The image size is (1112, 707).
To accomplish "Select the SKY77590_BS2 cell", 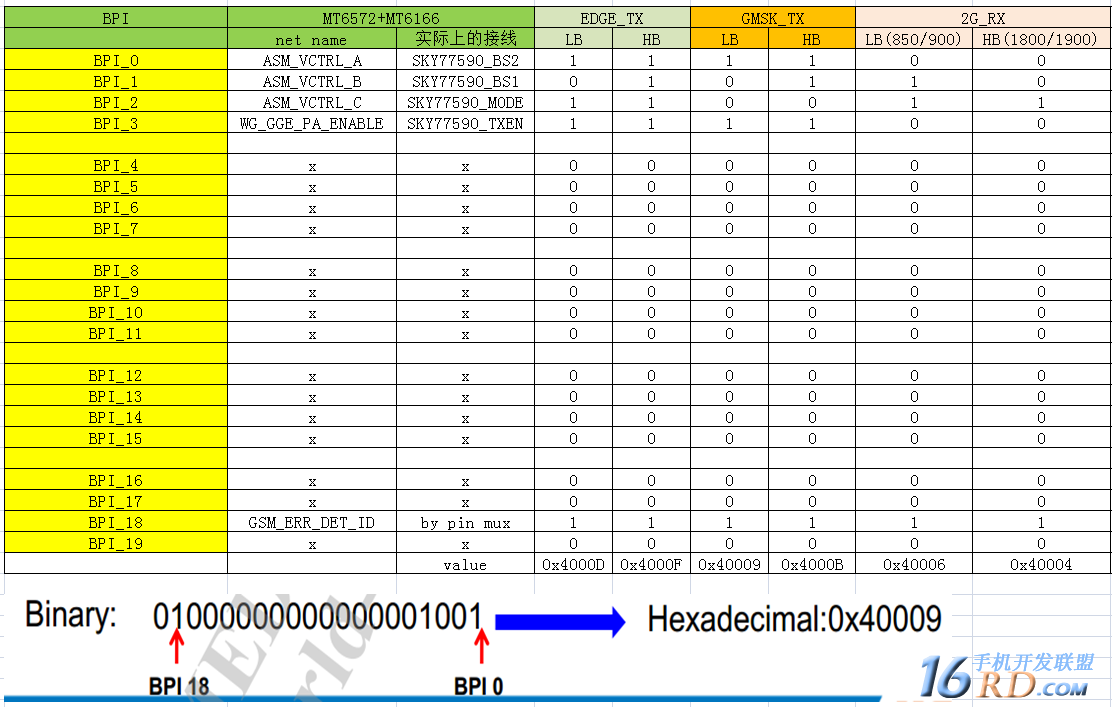I will coord(465,60).
